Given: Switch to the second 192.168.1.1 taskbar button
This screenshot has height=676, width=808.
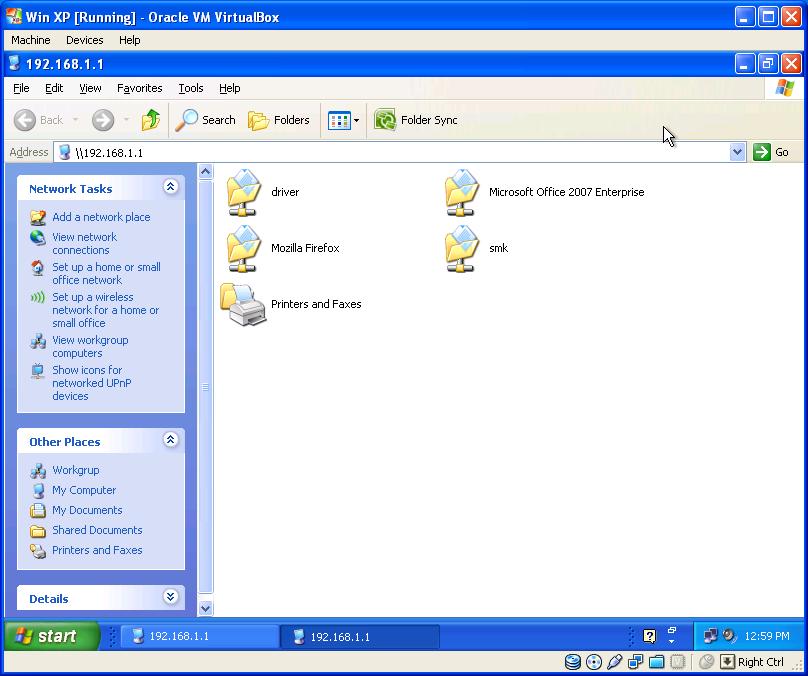Looking at the screenshot, I should tap(361, 636).
